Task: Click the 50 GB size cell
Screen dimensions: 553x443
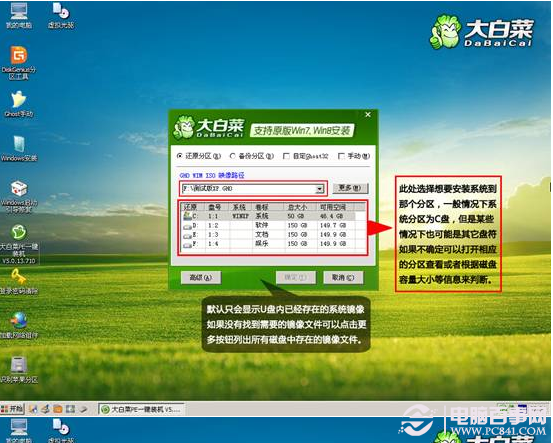Action: 297,216
